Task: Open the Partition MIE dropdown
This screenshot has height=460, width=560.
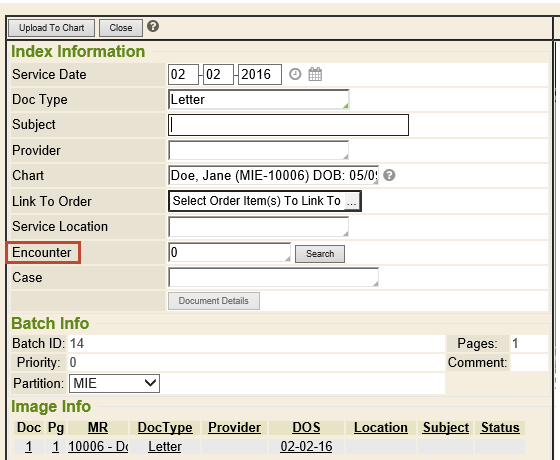Action: click(x=114, y=384)
